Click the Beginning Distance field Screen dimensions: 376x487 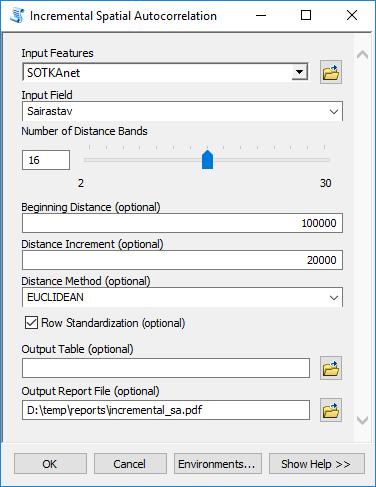coord(182,223)
